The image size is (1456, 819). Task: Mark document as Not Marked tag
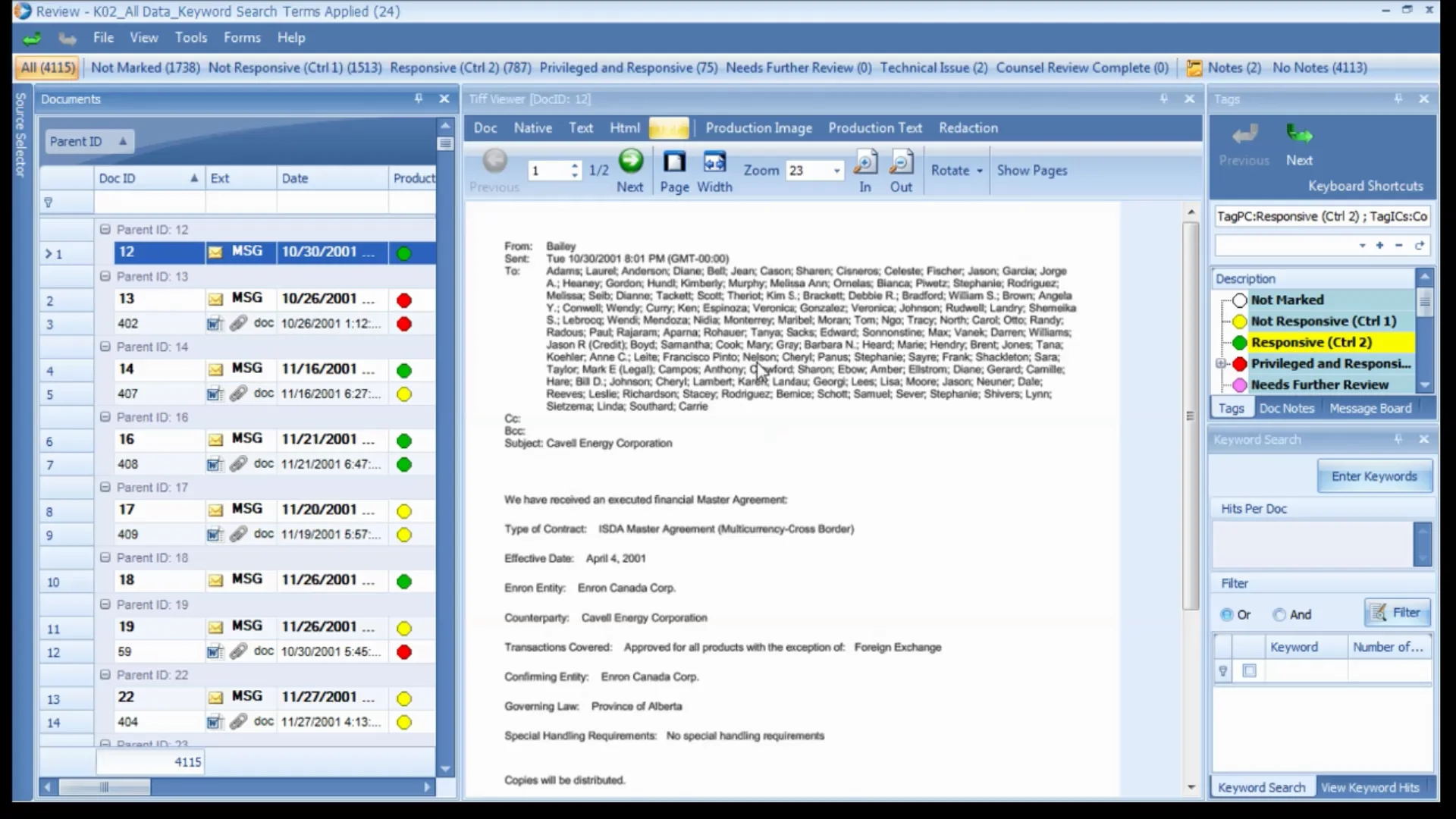pos(1287,300)
